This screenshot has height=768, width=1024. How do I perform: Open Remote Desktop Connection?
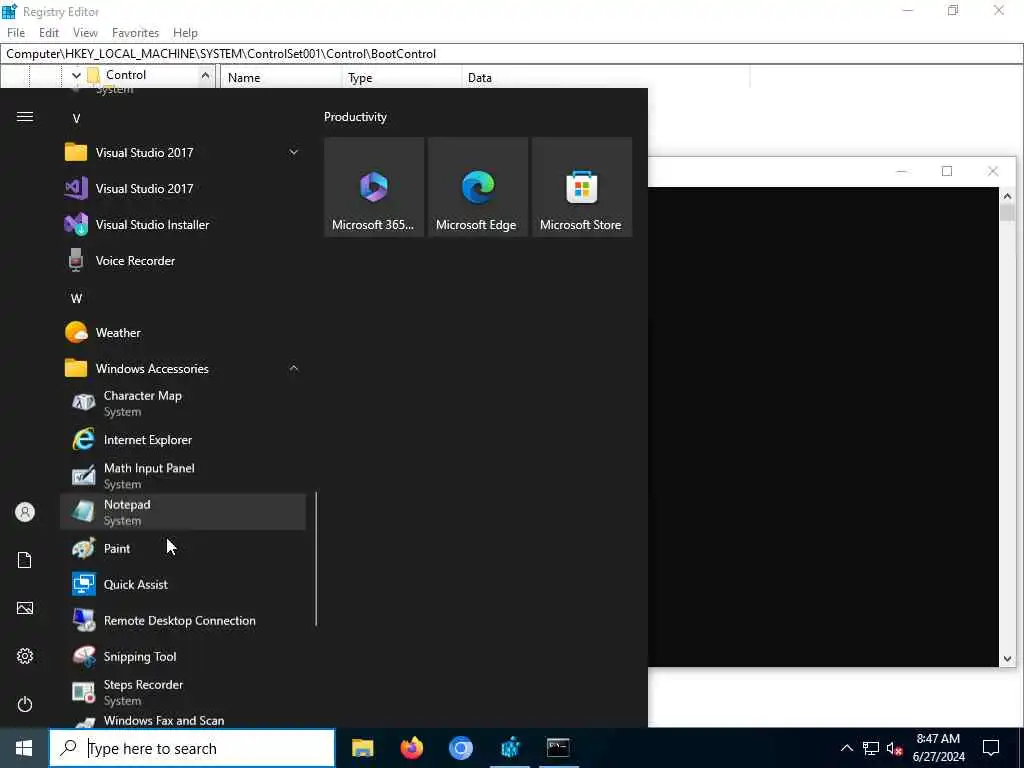tap(183, 620)
